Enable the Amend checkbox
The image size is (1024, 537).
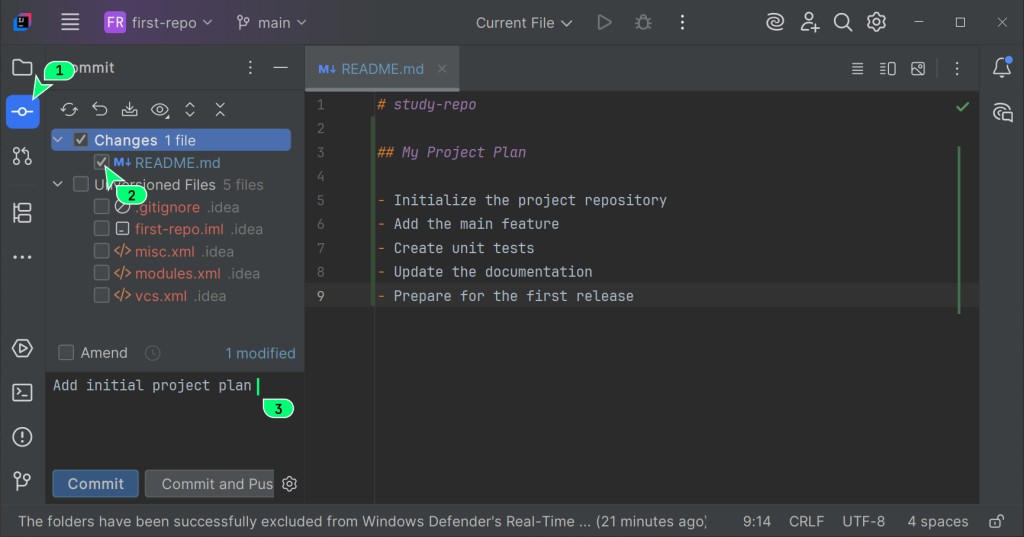tap(66, 353)
